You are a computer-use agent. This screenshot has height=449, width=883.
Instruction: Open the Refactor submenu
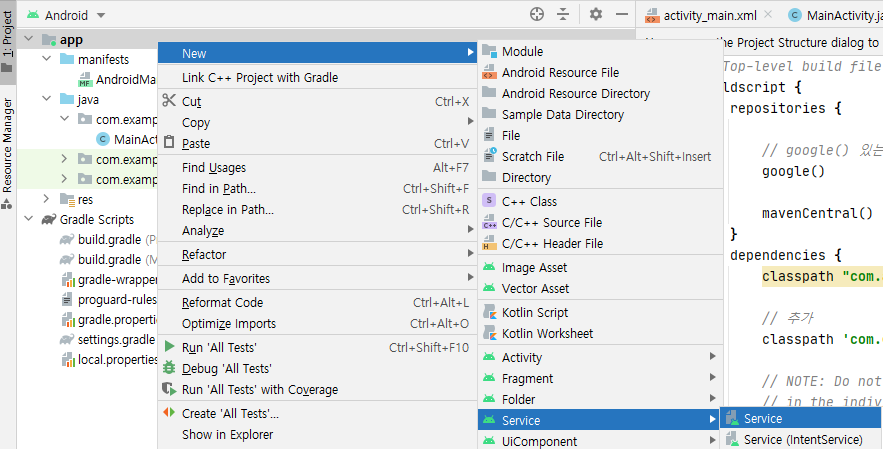pos(318,255)
